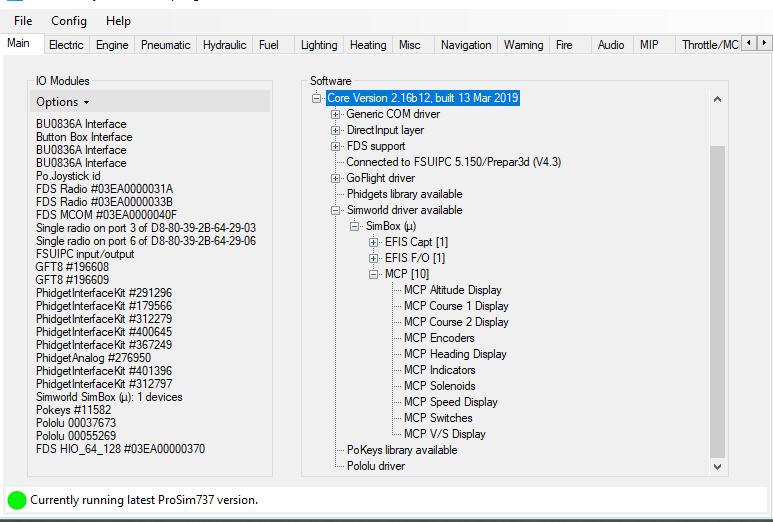This screenshot has height=522, width=773.
Task: Expand the EFIS Capt [1] node
Action: pos(374,242)
